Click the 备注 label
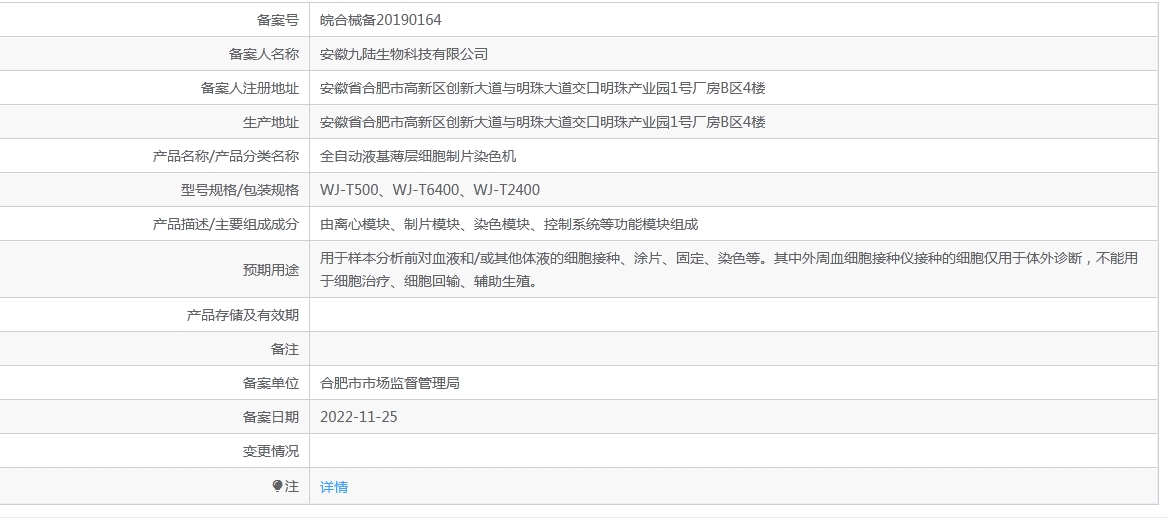 285,349
